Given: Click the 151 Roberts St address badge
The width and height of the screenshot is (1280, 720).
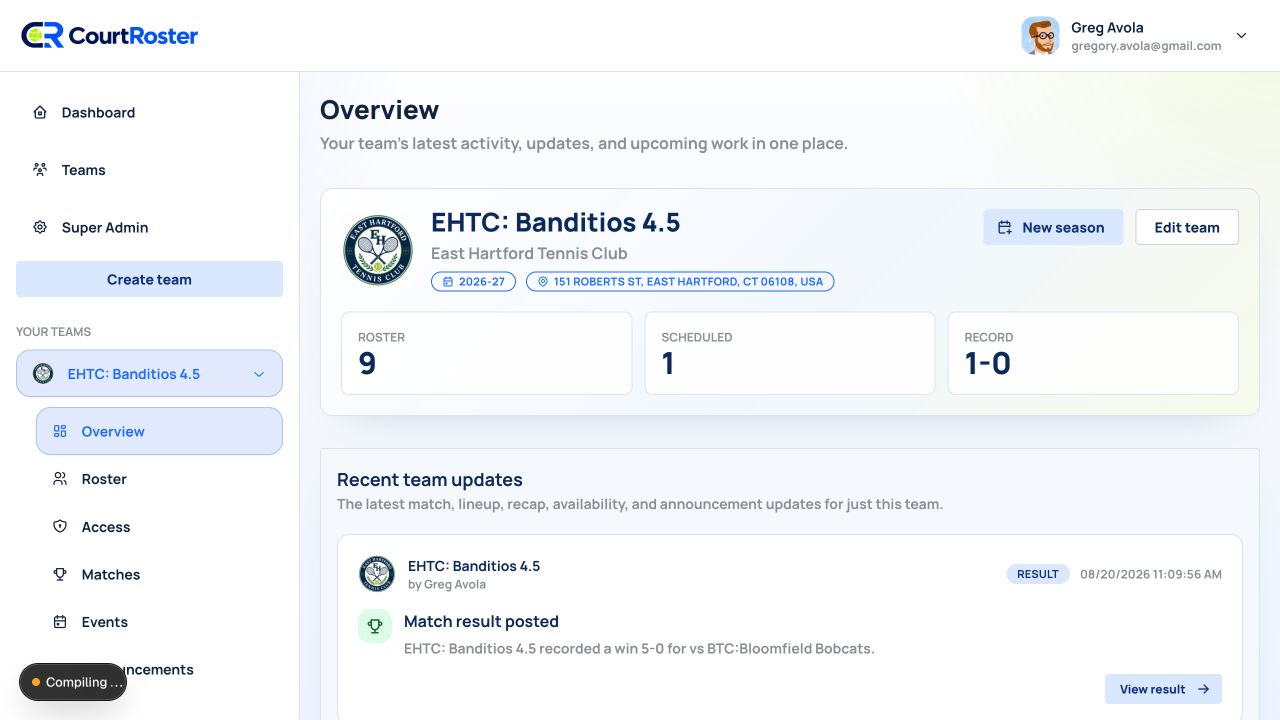Looking at the screenshot, I should click(680, 282).
